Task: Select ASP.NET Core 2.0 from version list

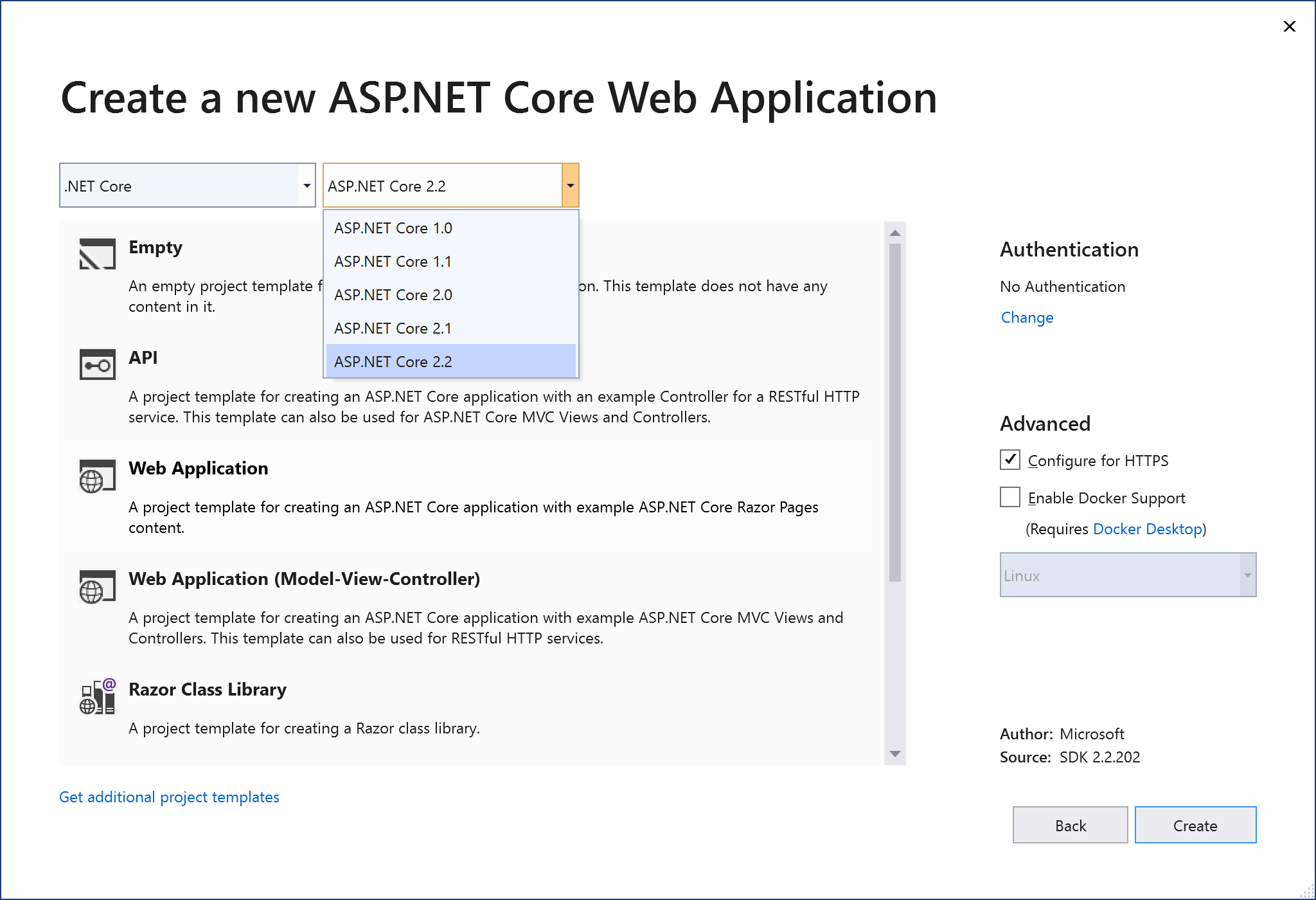Action: pos(449,294)
